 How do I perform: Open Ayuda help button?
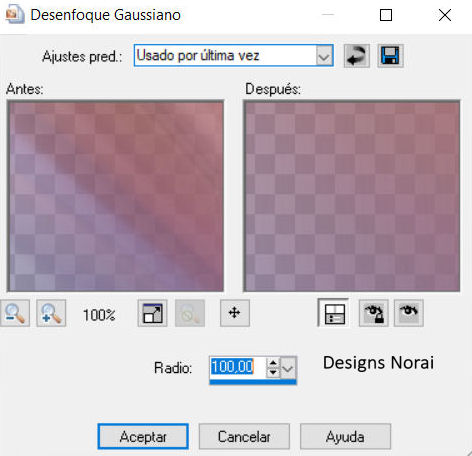[x=345, y=436]
